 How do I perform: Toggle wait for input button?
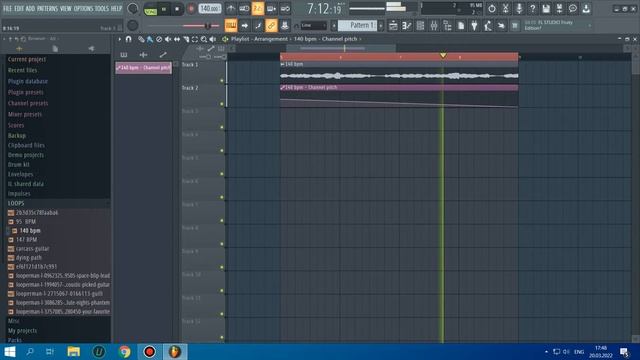click(244, 8)
